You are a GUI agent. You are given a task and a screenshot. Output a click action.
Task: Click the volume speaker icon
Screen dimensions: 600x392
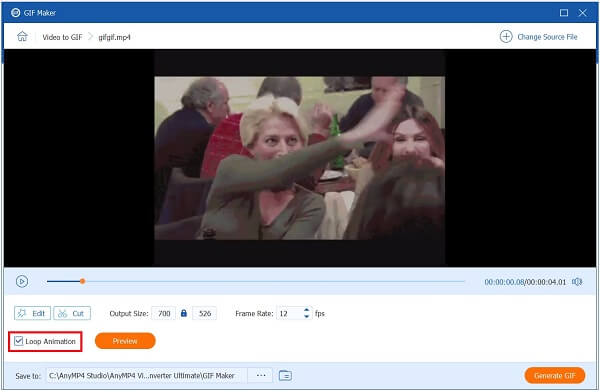(x=577, y=282)
